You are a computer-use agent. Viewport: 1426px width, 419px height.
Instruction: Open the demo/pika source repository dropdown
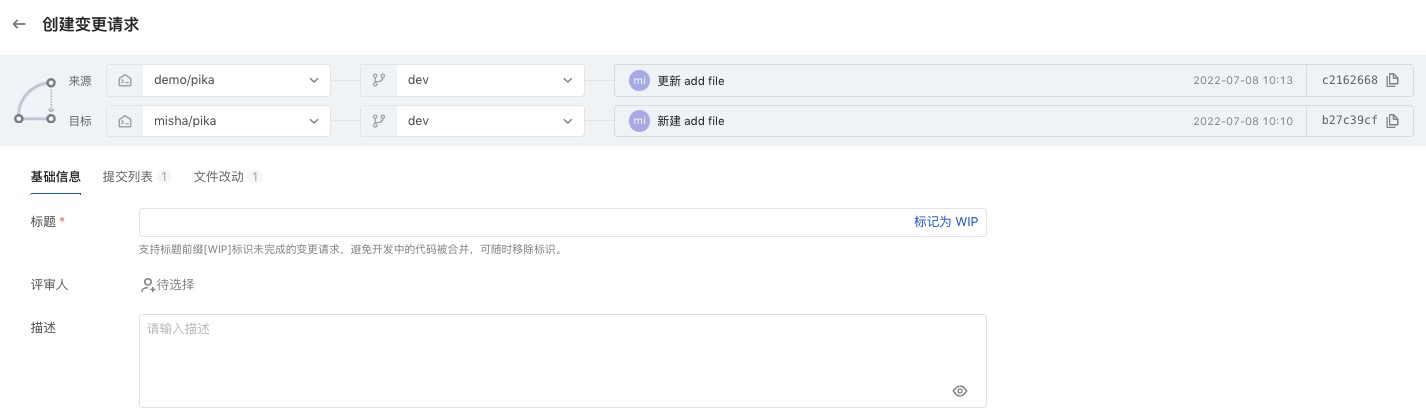(x=236, y=80)
